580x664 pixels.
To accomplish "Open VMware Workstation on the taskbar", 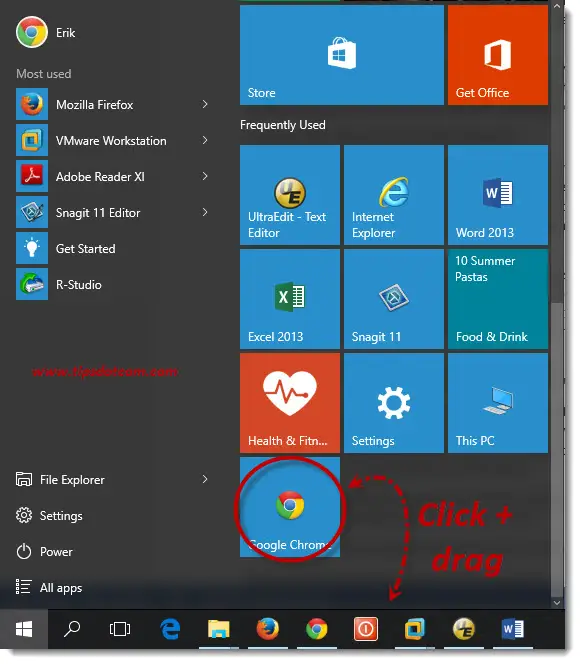I will [x=414, y=629].
